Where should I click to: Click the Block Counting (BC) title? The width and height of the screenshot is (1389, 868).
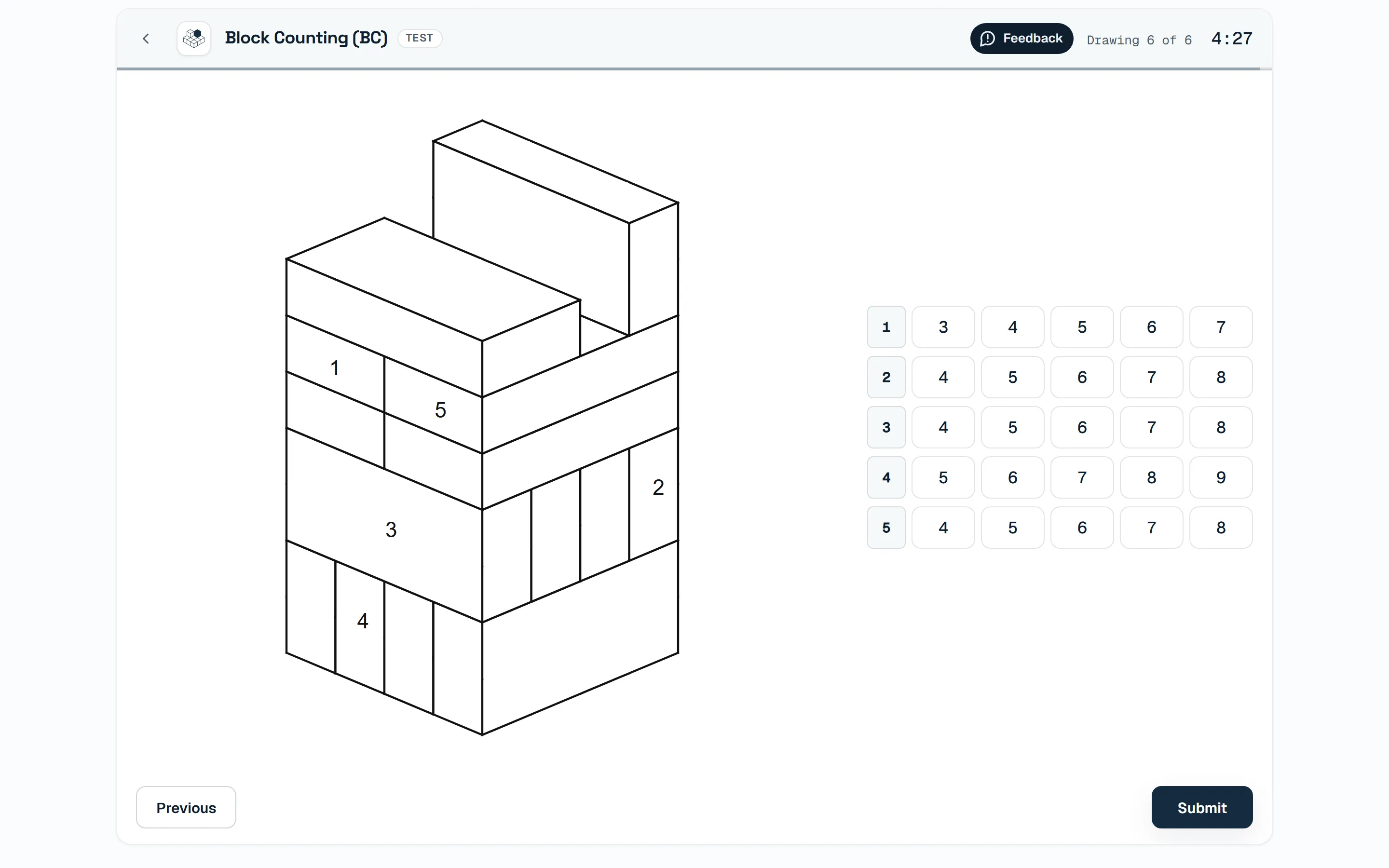coord(306,38)
